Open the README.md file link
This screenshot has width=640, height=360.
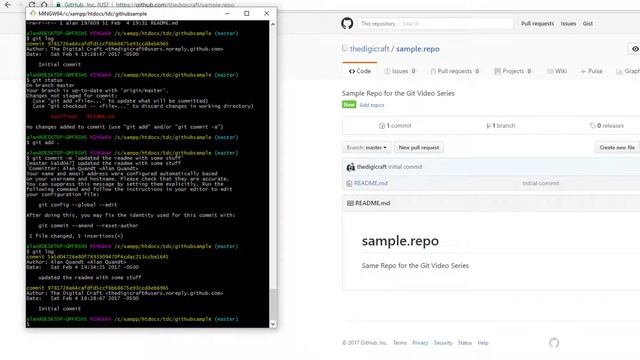[371, 183]
